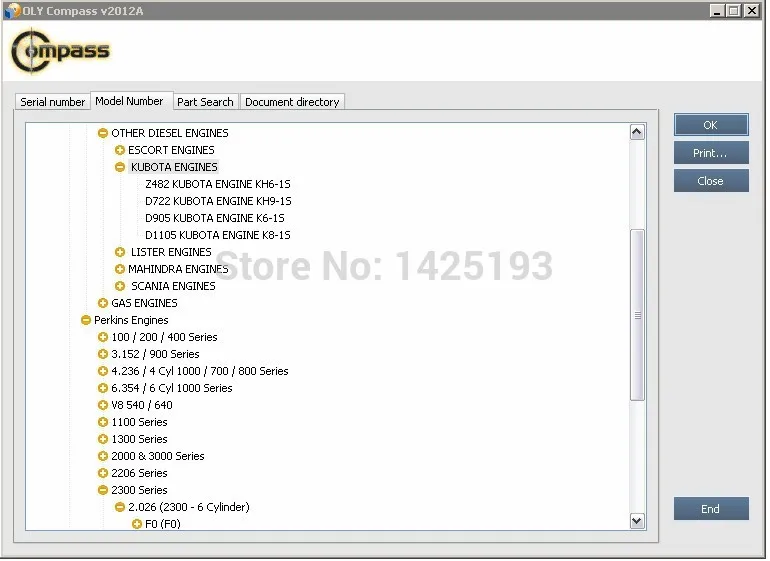Select the Model Number tab
The image size is (770, 561).
[129, 101]
